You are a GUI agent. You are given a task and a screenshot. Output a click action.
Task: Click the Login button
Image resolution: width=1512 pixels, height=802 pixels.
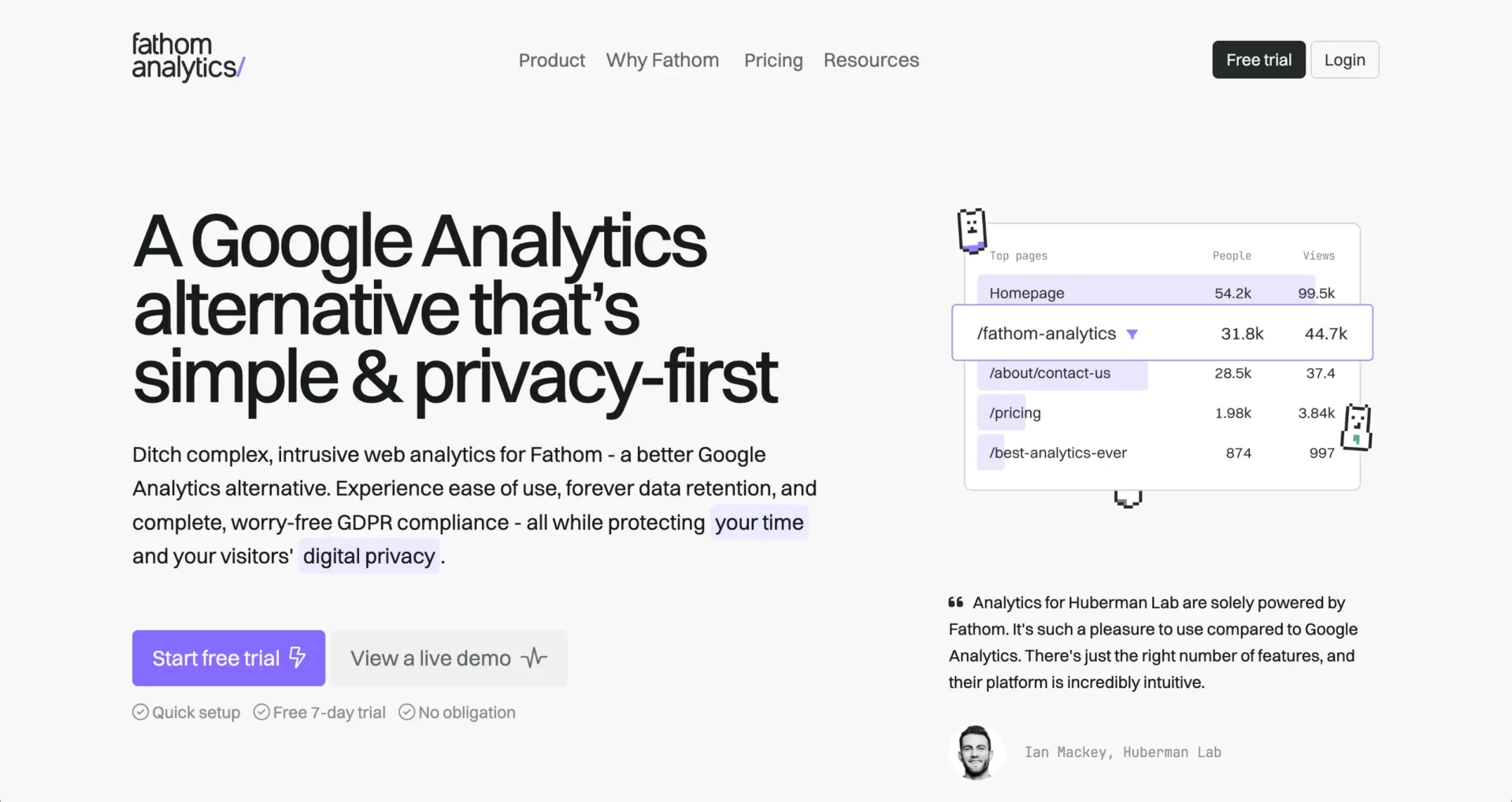point(1344,59)
